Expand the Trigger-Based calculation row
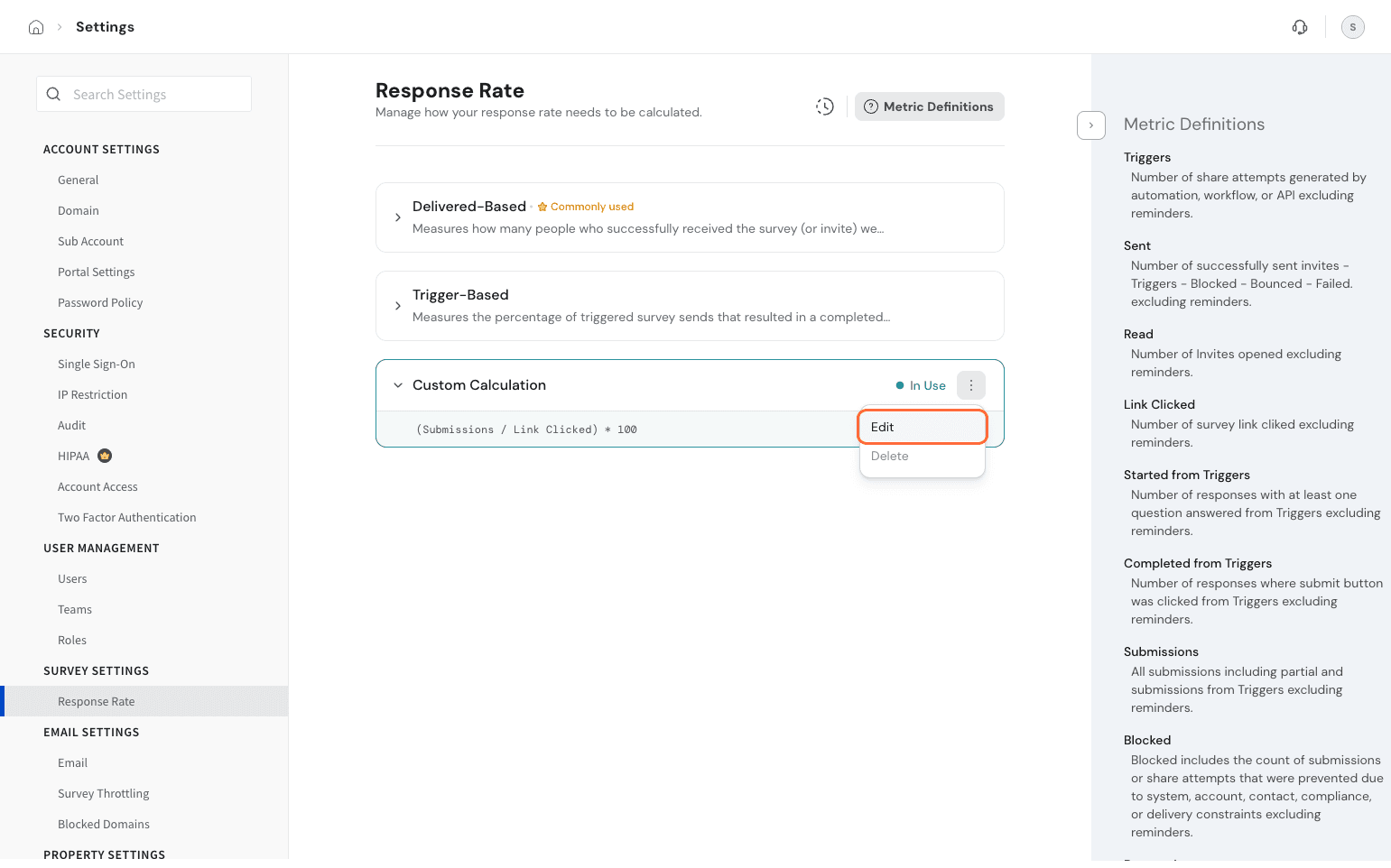Image resolution: width=1391 pixels, height=868 pixels. [x=398, y=306]
